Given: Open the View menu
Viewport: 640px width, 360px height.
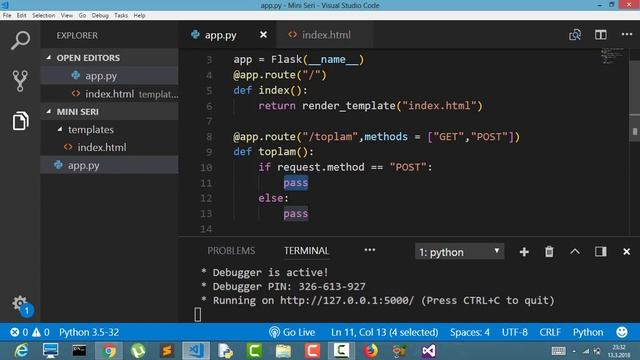Looking at the screenshot, I should [67, 16].
